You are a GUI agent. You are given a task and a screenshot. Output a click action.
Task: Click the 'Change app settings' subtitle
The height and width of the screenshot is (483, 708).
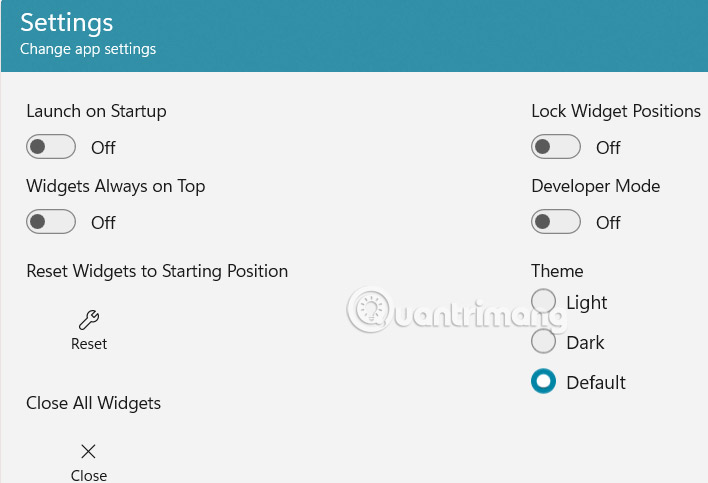point(88,48)
